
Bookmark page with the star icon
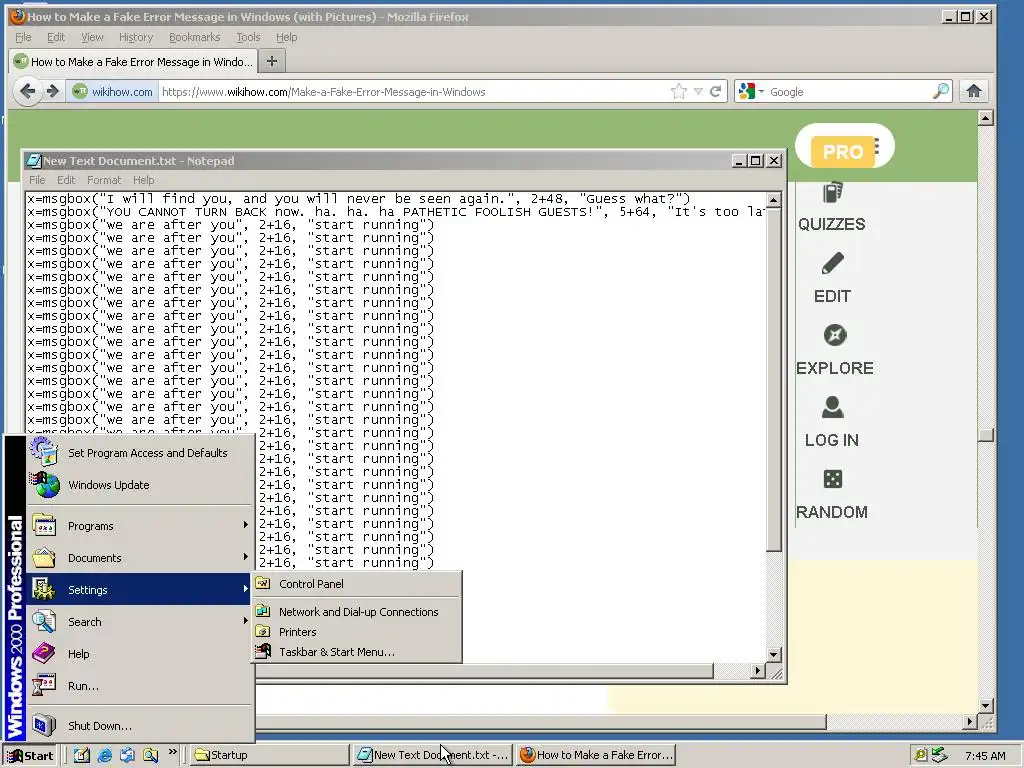(679, 91)
